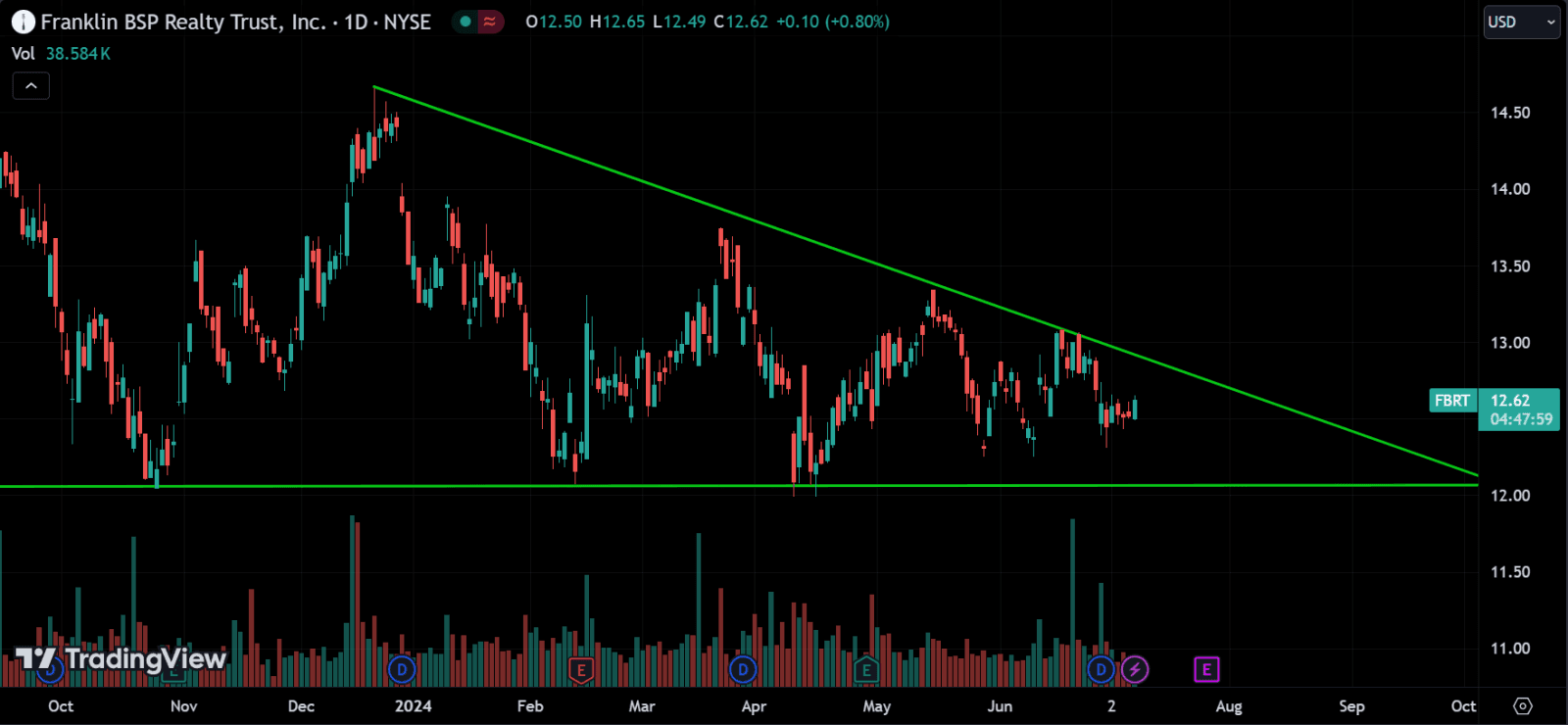
Task: Open chart settings gear icon at bottom right
Action: pyautogui.click(x=1522, y=705)
